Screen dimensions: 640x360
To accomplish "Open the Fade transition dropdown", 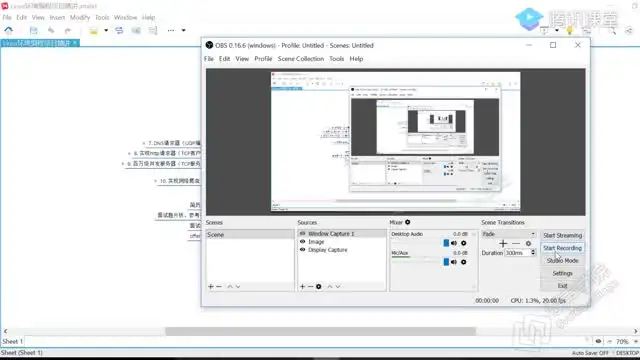I will click(x=509, y=234).
